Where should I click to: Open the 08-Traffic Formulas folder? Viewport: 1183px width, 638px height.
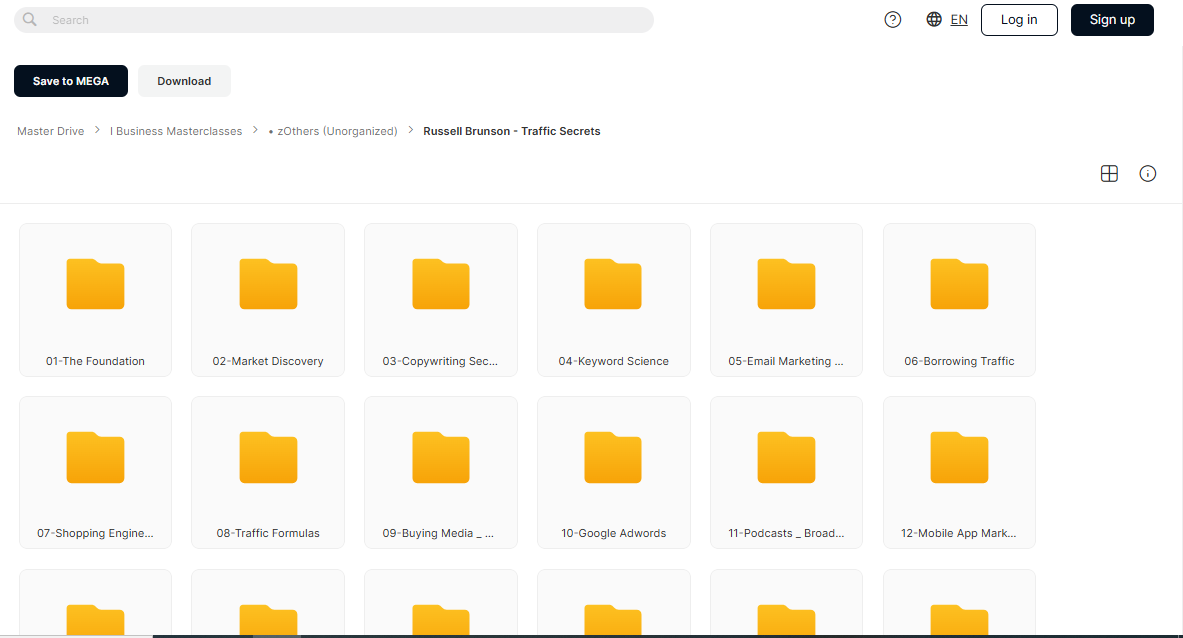click(268, 472)
